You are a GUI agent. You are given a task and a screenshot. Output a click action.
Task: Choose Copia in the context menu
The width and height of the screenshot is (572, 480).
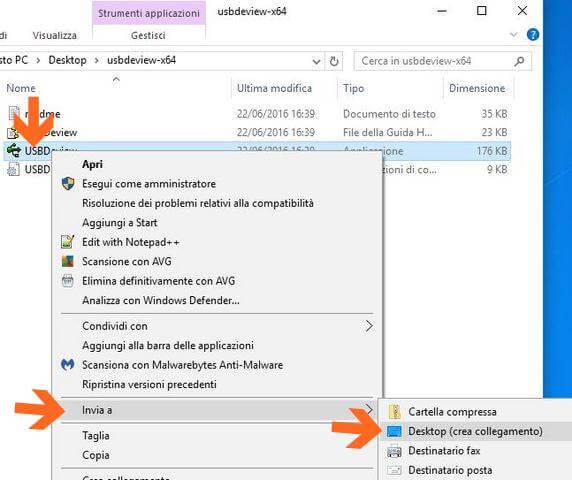96,455
